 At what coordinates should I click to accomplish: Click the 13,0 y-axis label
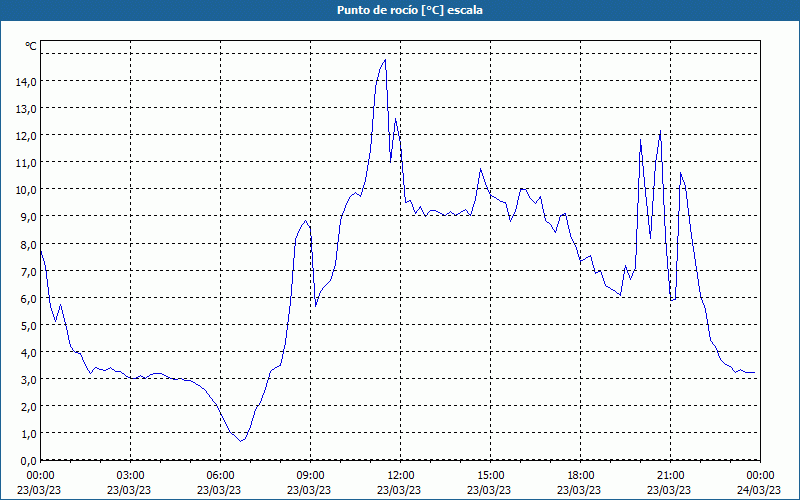[x=26, y=108]
